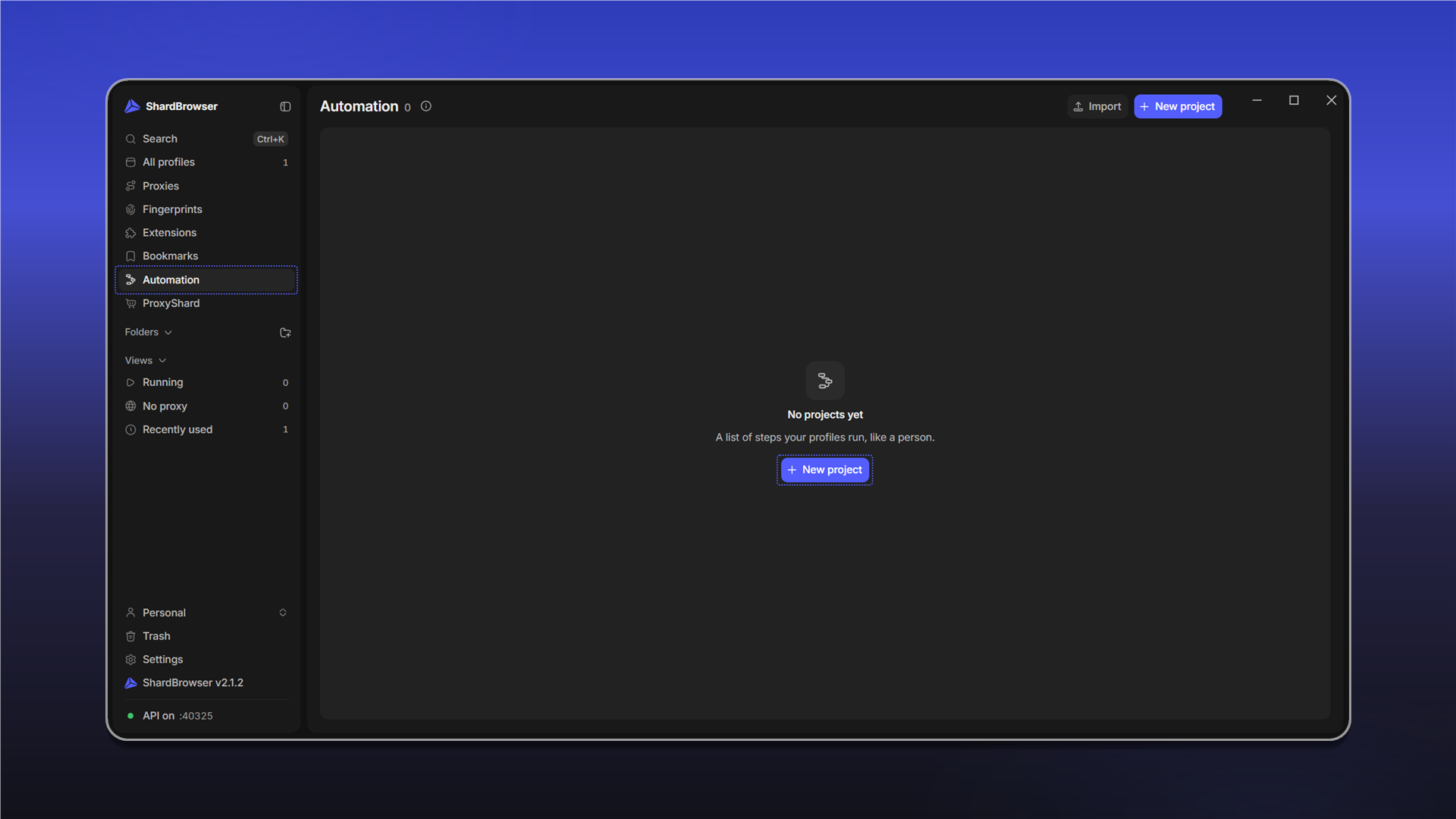Viewport: 1456px width, 819px height.
Task: Open Proxies in the sidebar
Action: point(206,186)
